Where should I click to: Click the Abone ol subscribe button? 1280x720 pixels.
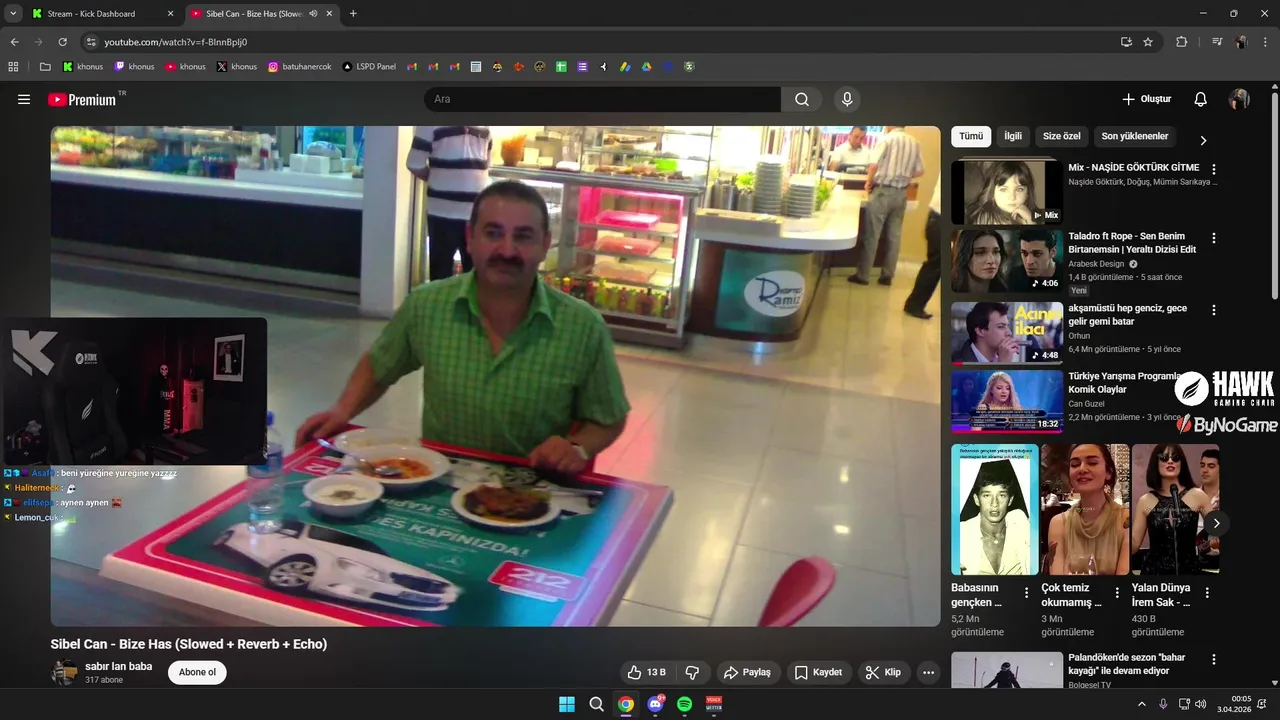coord(197,672)
